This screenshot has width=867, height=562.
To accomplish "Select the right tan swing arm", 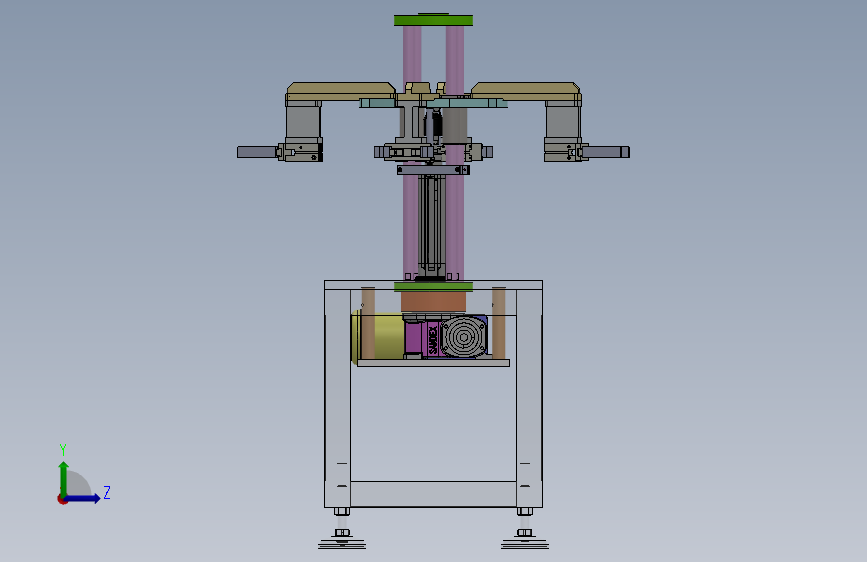I will (x=526, y=91).
